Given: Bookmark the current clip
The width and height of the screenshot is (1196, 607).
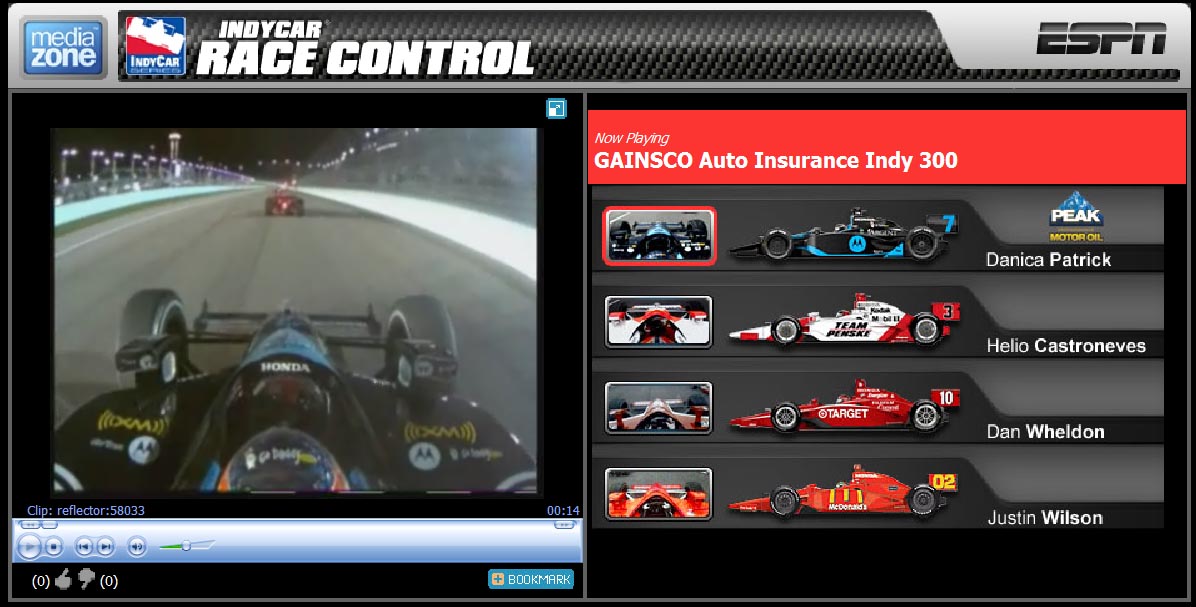Looking at the screenshot, I should coord(531,580).
